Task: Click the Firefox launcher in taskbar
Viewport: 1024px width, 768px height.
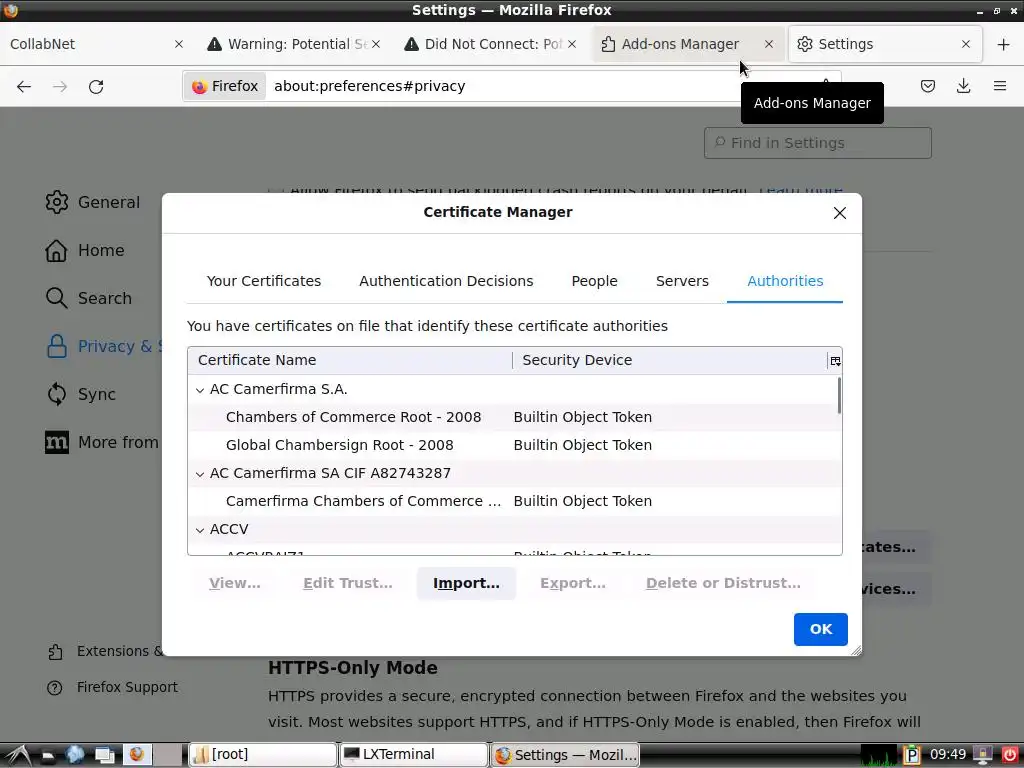Action: pos(136,755)
